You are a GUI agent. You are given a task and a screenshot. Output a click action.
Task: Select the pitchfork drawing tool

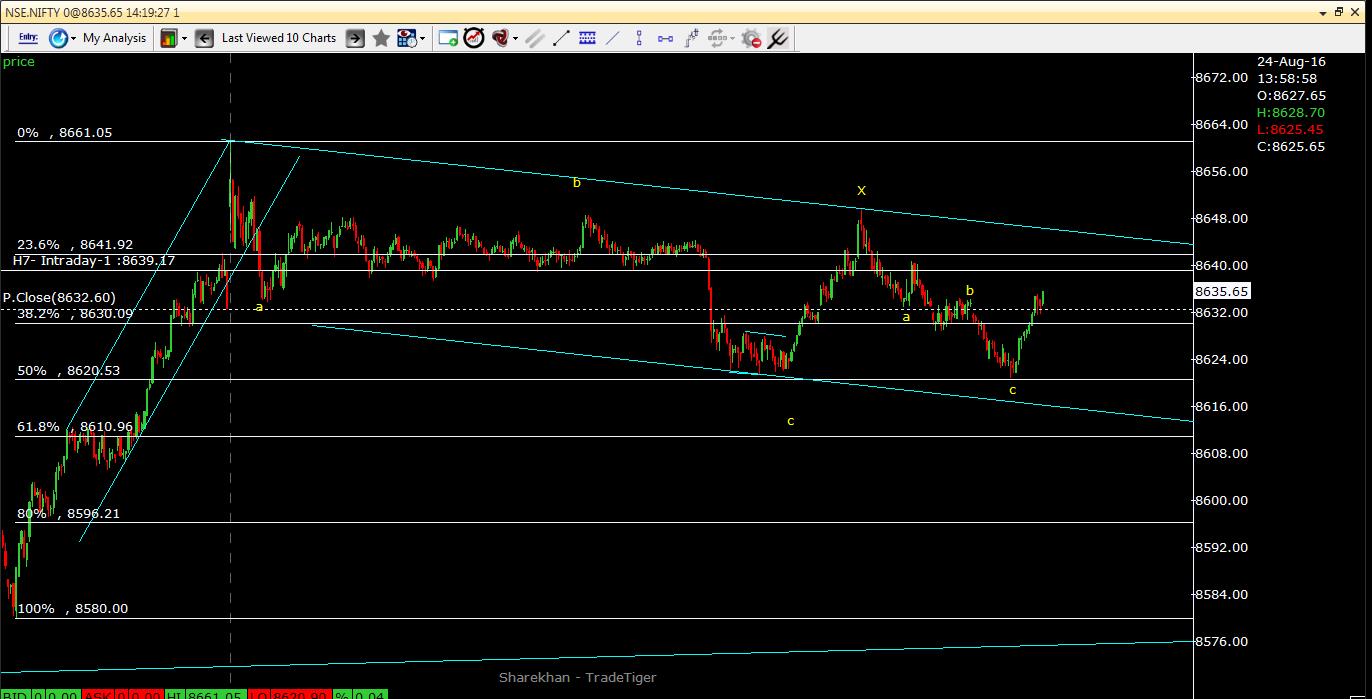click(777, 38)
